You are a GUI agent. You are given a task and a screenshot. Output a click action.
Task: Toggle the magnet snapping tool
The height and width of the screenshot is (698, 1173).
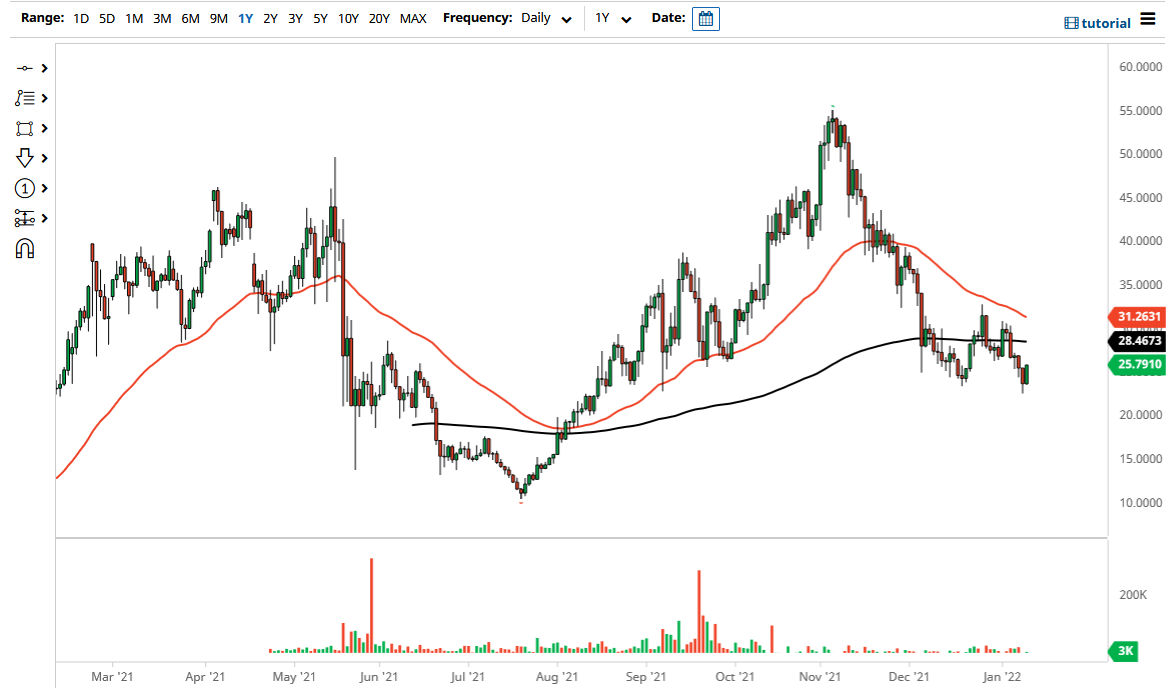25,248
